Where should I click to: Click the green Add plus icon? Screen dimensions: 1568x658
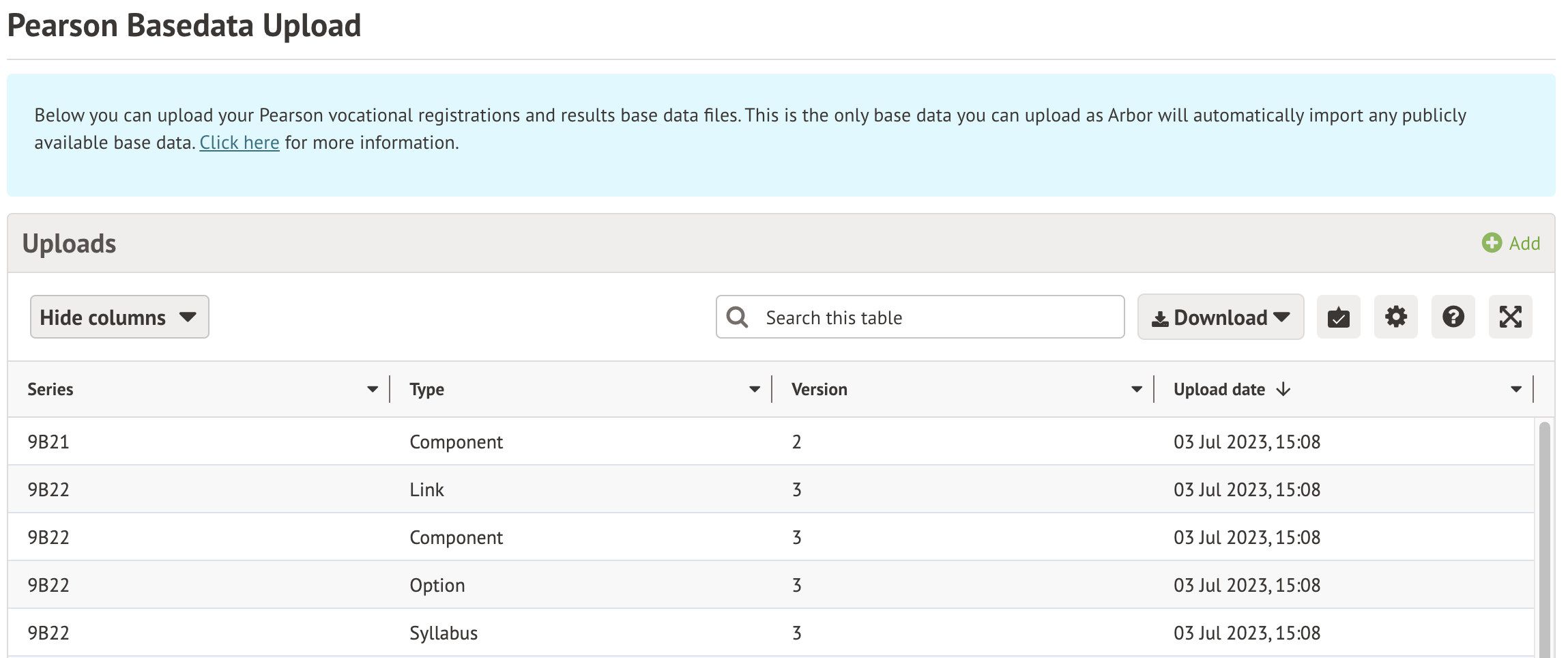(1492, 243)
